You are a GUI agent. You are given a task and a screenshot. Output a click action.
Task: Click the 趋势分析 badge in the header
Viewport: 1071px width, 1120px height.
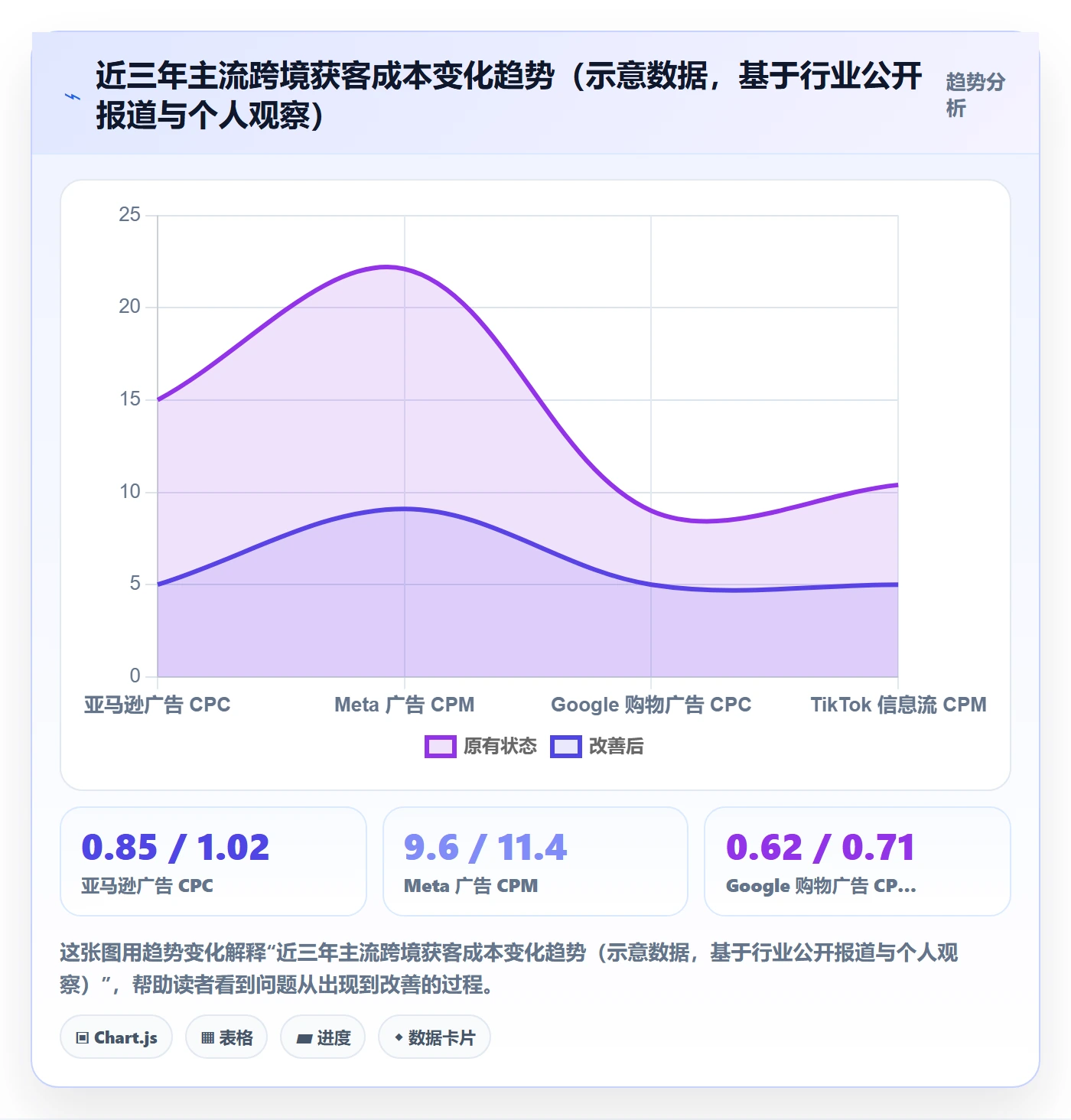975,95
